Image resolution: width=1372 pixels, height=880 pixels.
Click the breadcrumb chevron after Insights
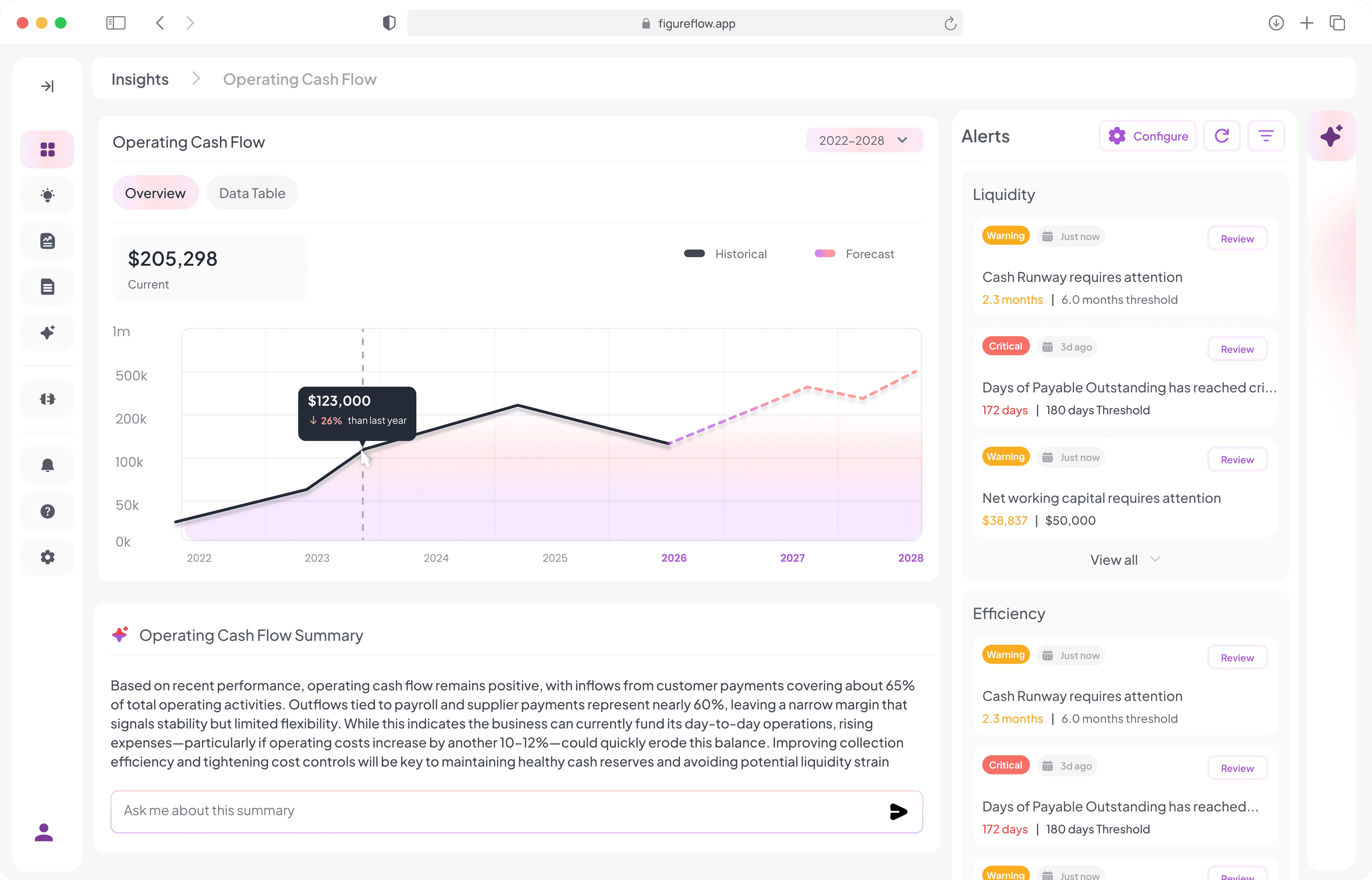tap(196, 78)
